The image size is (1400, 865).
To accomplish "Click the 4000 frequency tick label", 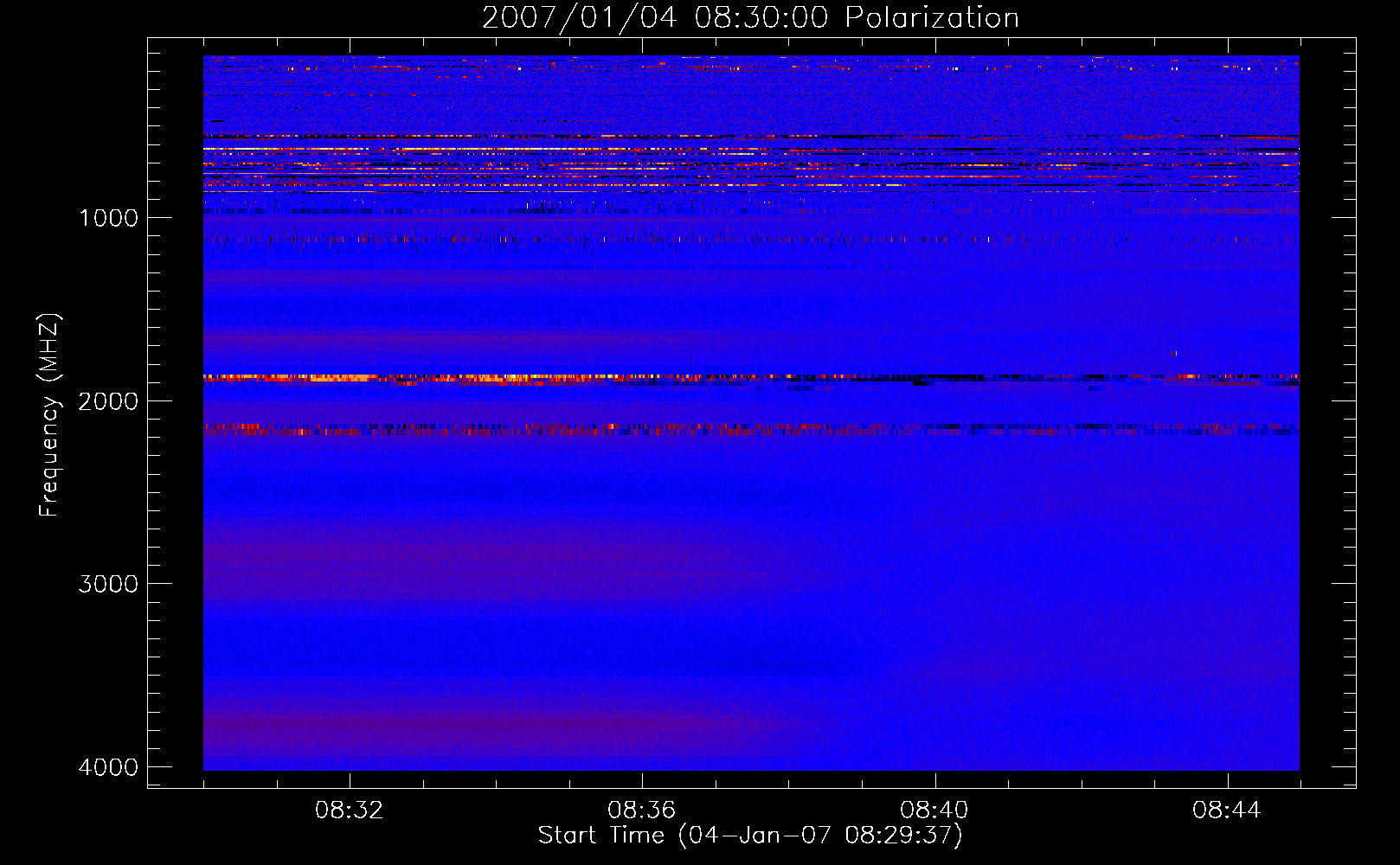I will [x=108, y=767].
